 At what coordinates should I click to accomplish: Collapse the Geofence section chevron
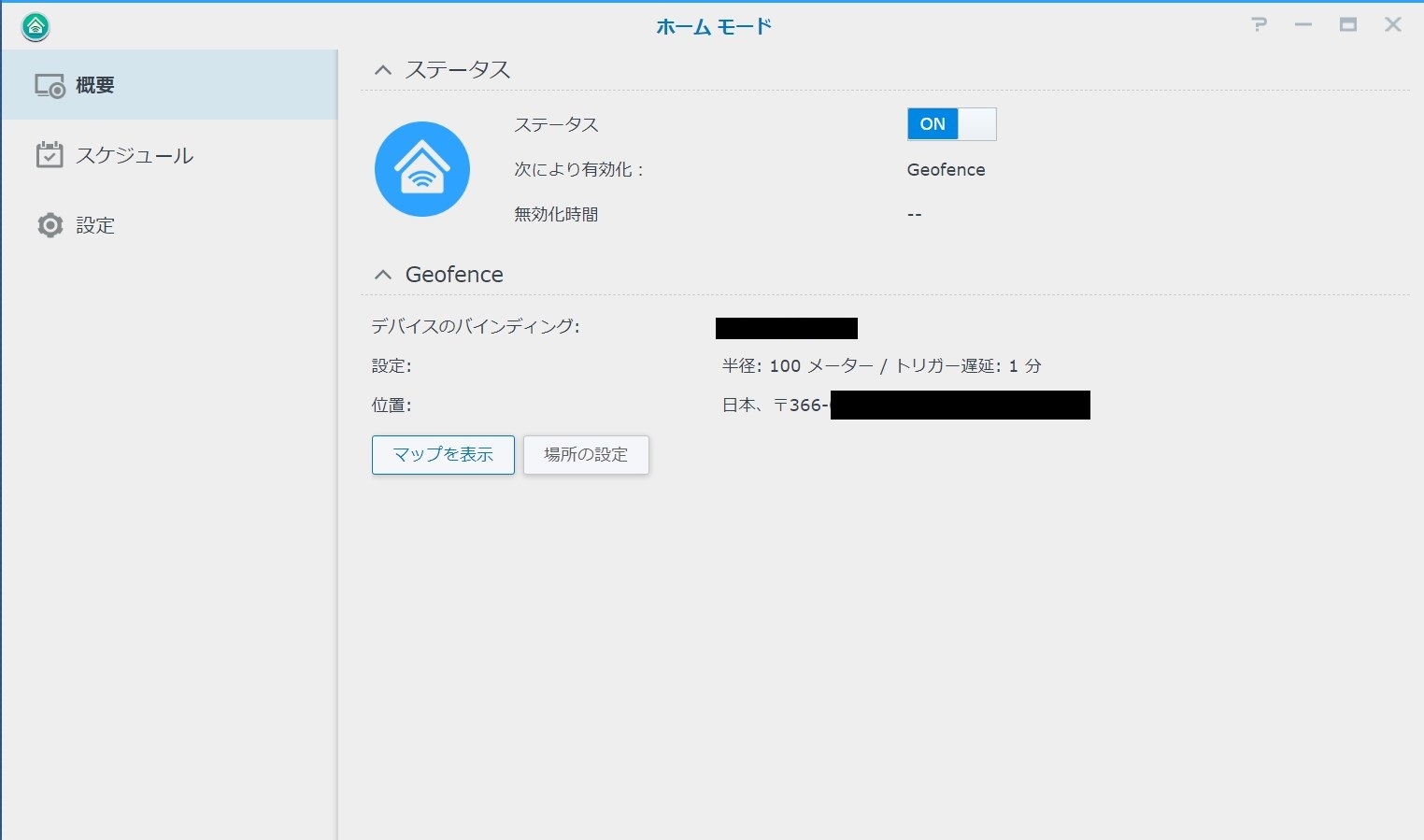[383, 275]
